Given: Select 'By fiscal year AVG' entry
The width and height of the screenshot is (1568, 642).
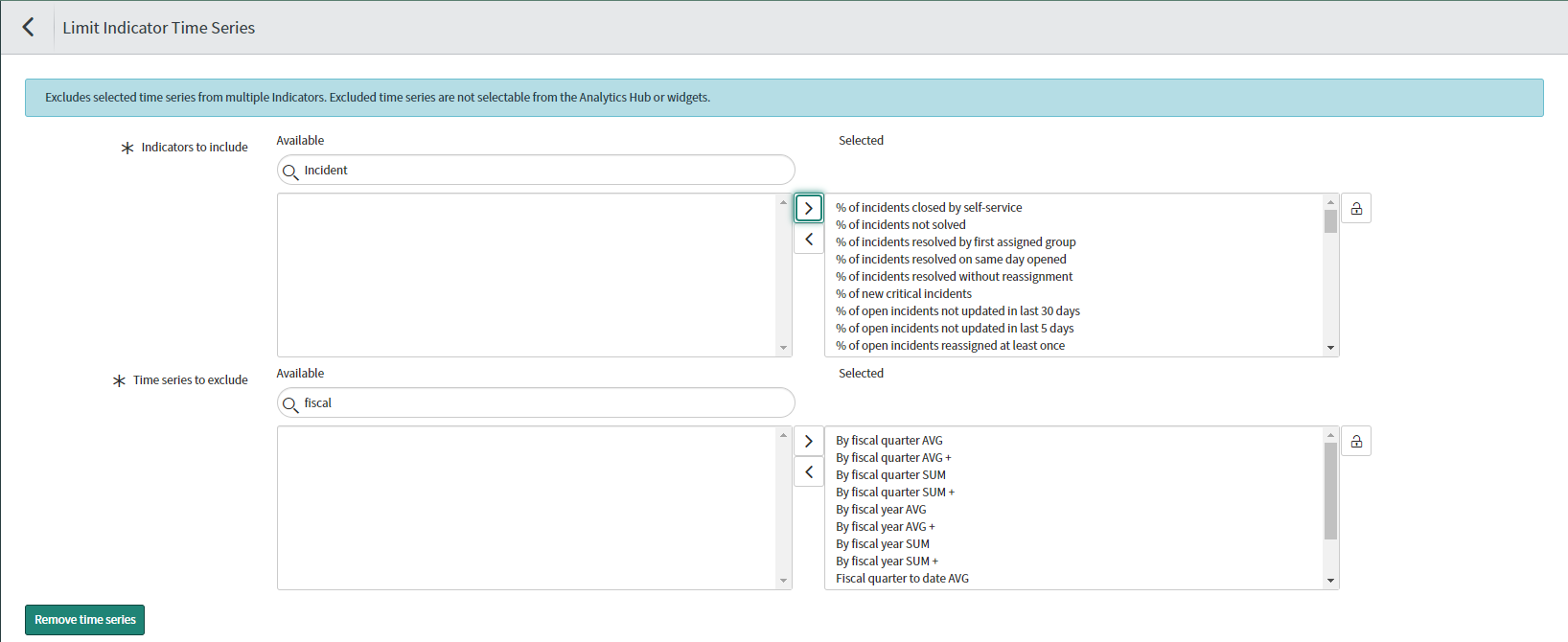Looking at the screenshot, I should pyautogui.click(x=881, y=510).
